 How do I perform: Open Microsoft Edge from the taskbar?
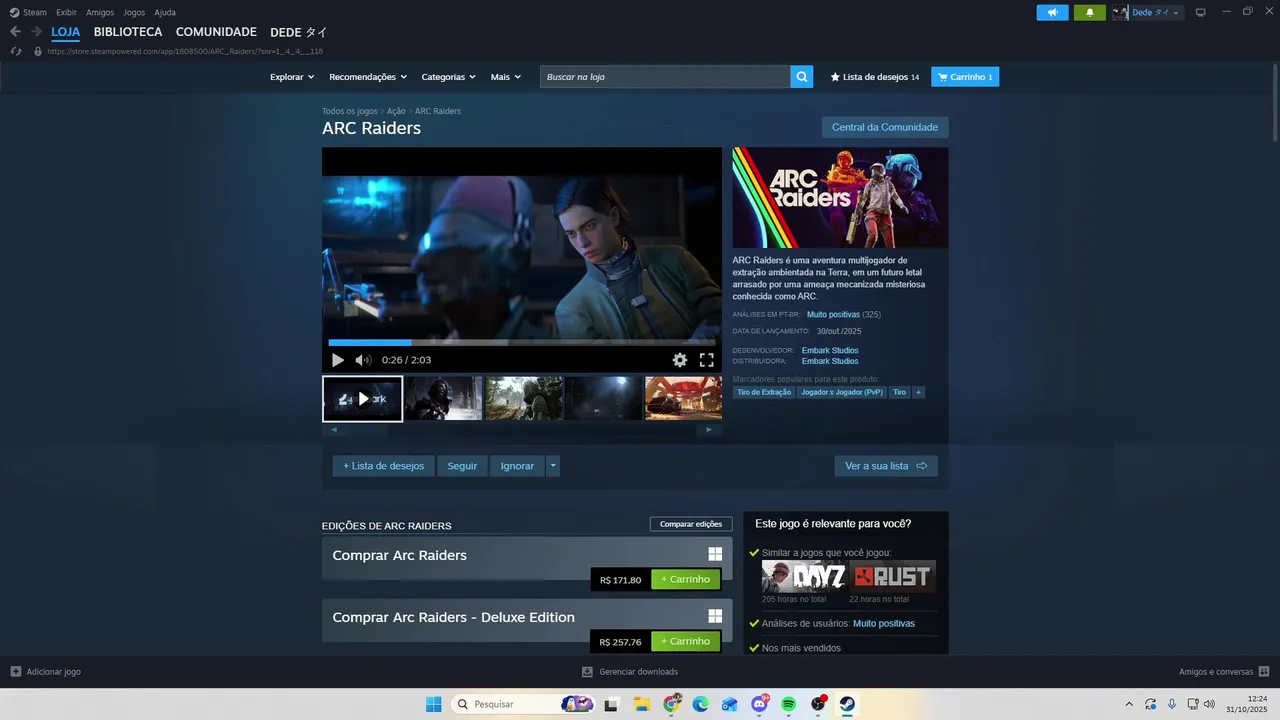701,704
